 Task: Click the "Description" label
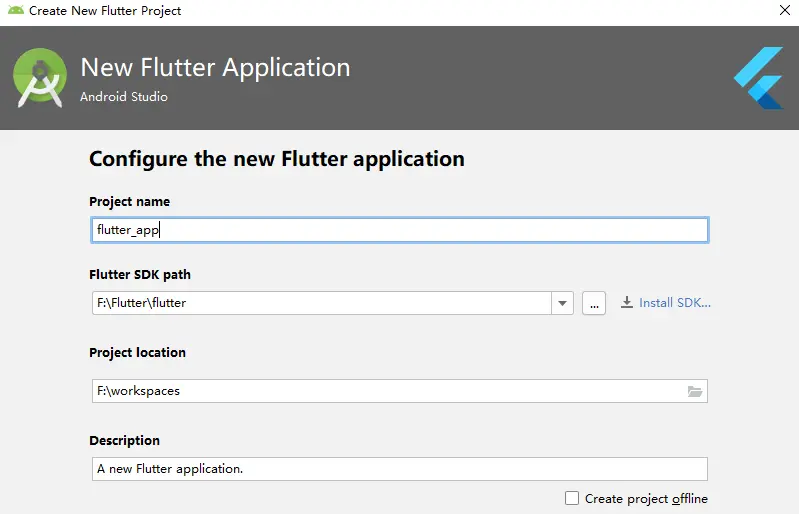point(124,441)
